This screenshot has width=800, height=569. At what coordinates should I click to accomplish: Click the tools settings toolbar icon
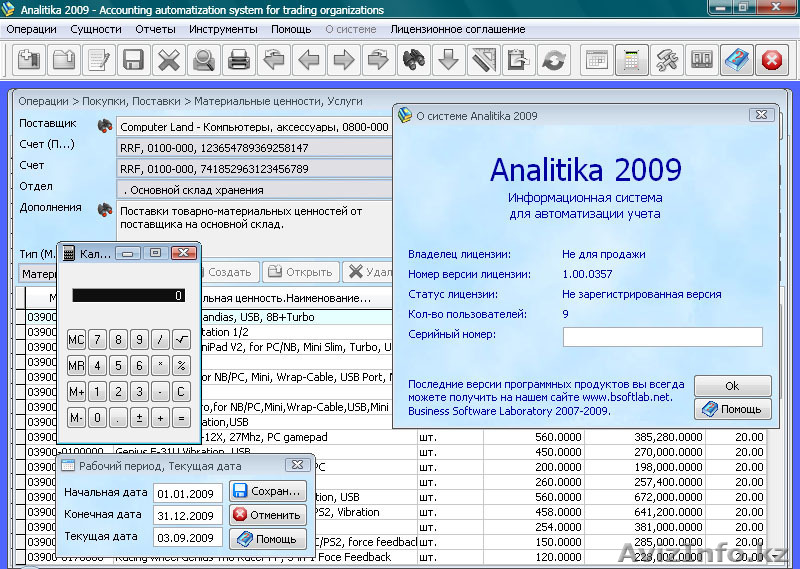point(667,60)
